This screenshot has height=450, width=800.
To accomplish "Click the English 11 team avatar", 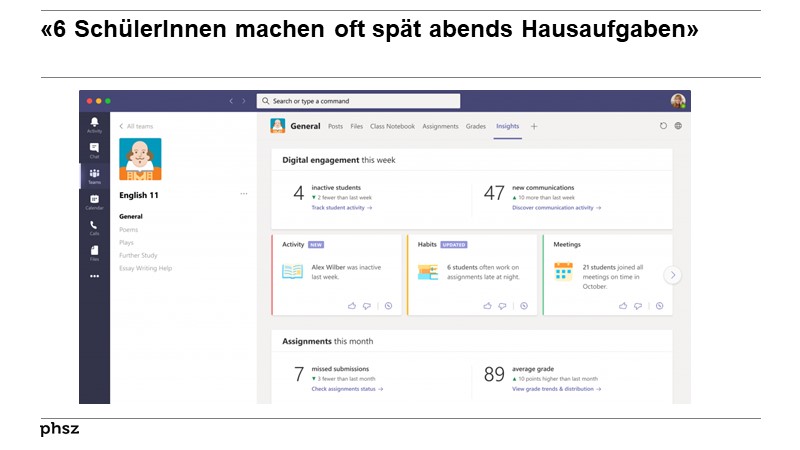I will tap(140, 159).
